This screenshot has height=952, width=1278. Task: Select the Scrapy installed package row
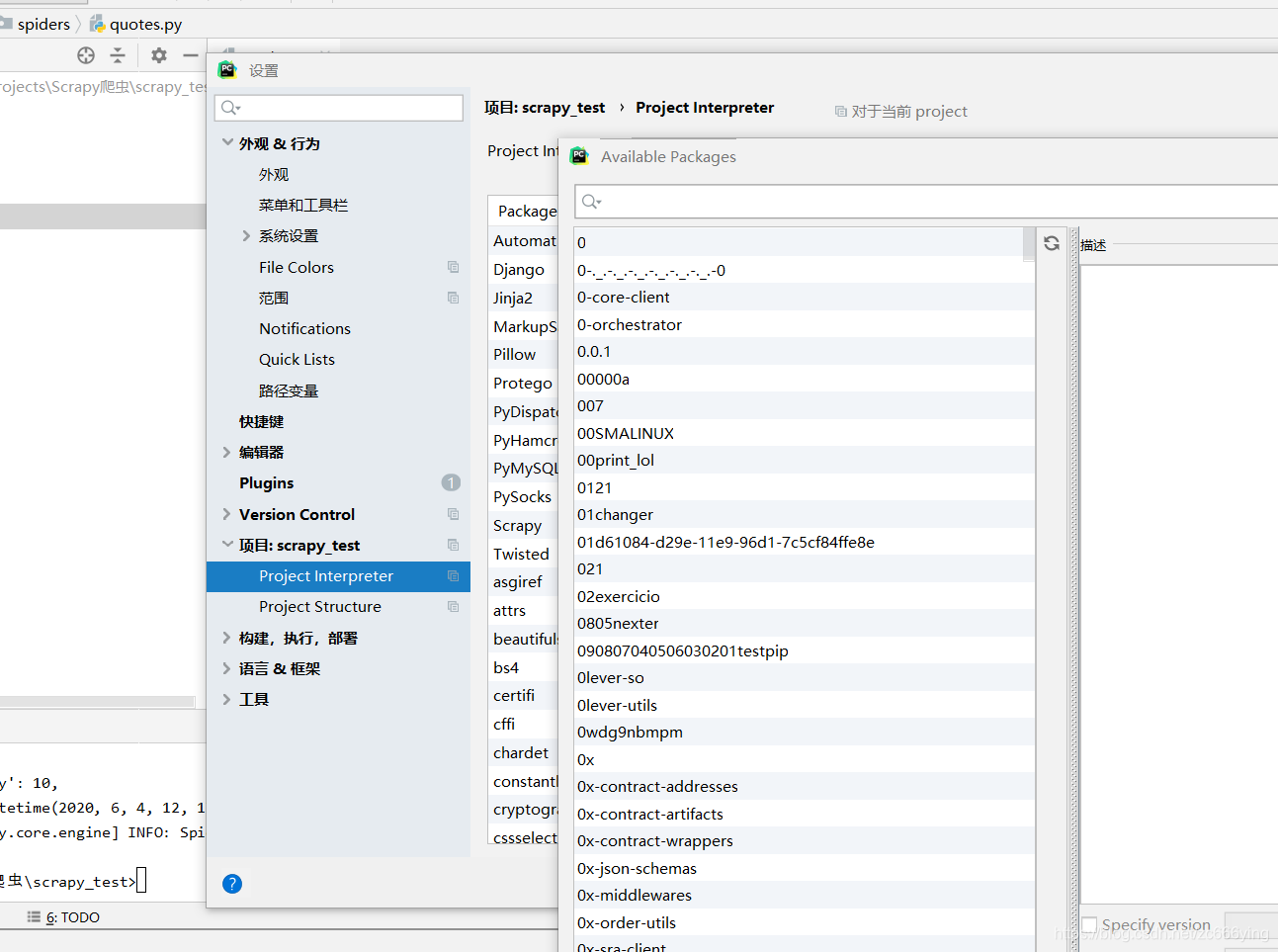(524, 525)
